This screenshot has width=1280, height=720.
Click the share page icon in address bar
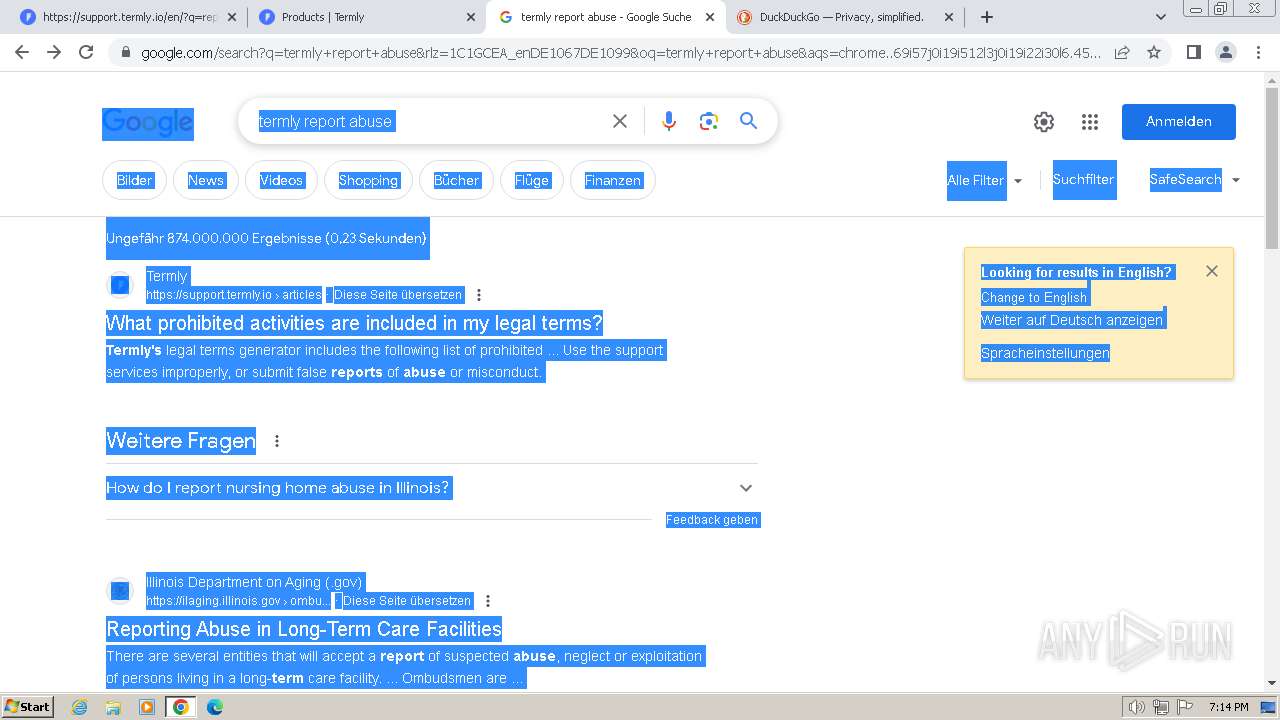(x=1122, y=52)
